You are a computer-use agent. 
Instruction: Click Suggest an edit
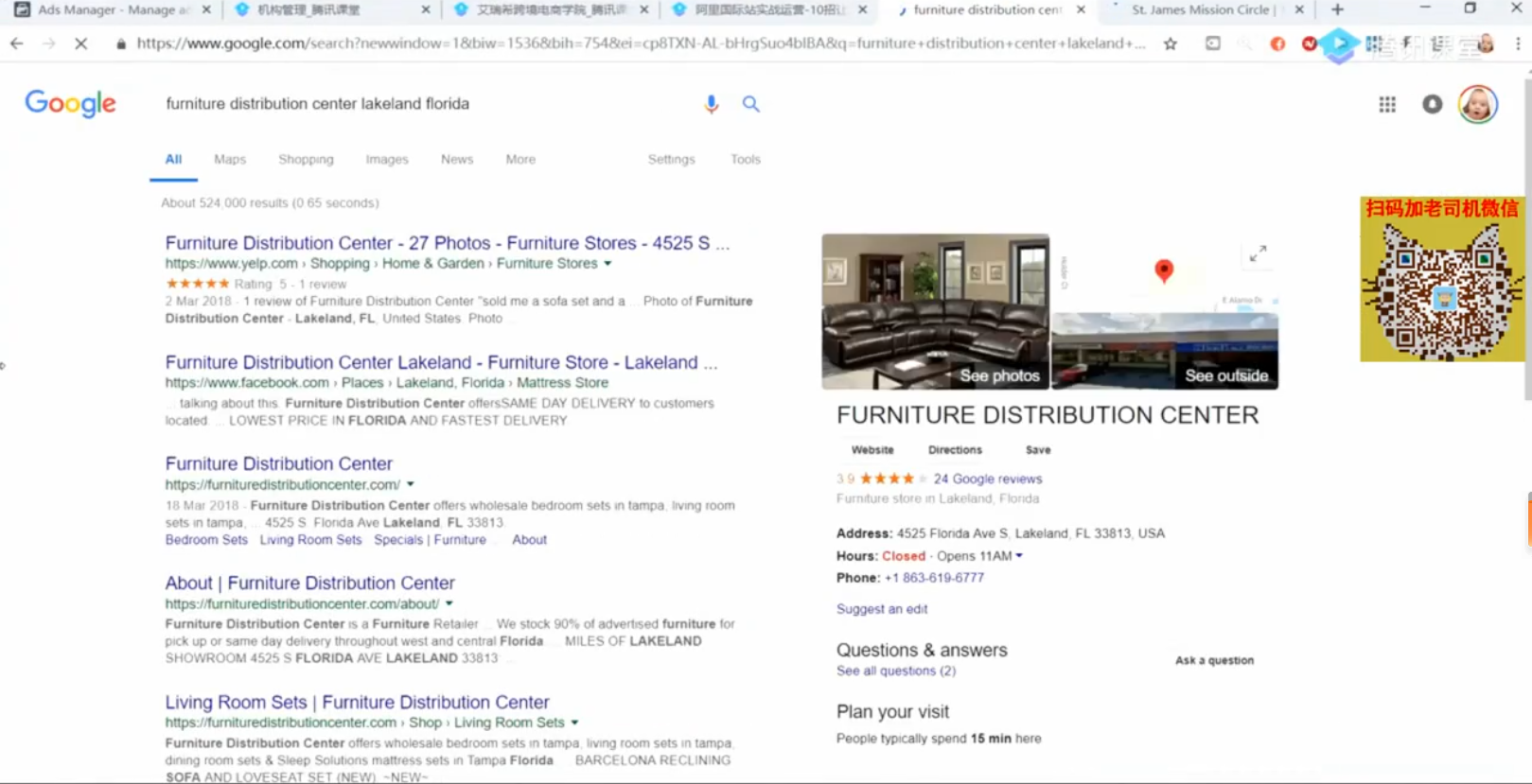coord(882,609)
